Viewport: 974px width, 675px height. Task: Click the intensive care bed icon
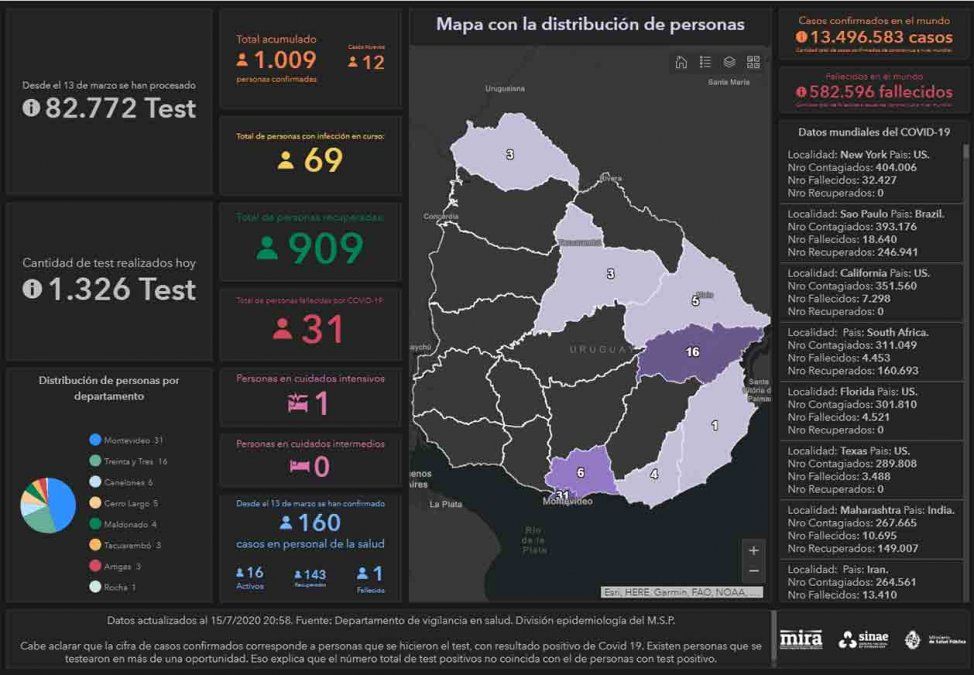[298, 403]
